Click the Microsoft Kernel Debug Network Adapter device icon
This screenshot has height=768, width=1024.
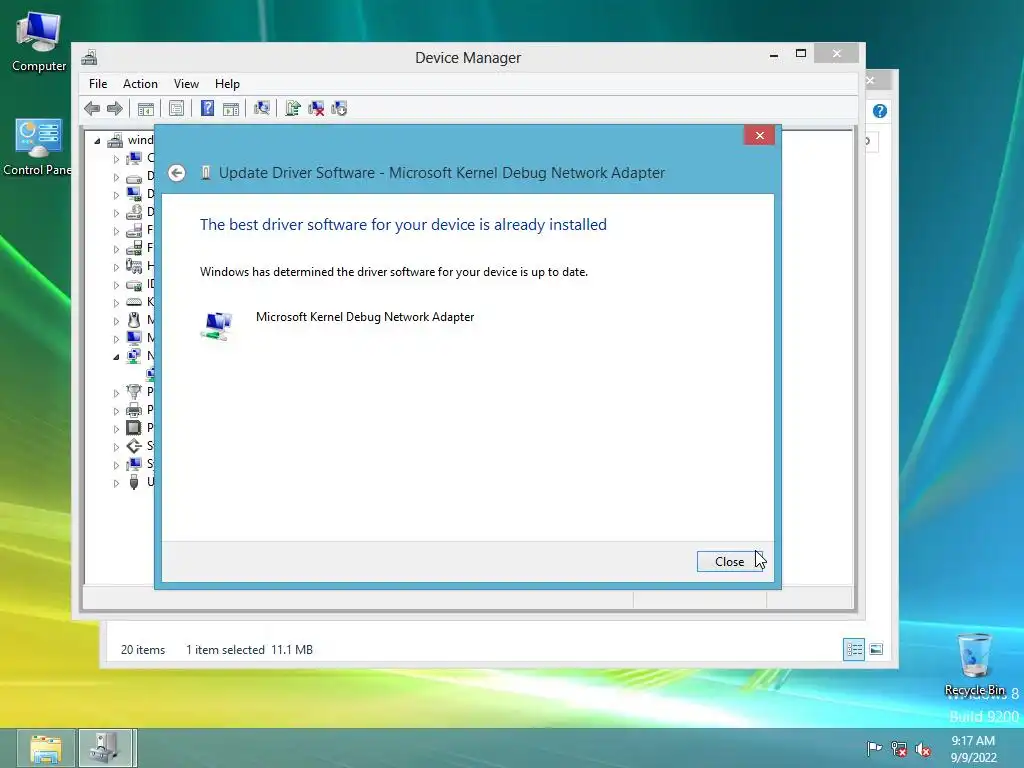click(x=217, y=325)
